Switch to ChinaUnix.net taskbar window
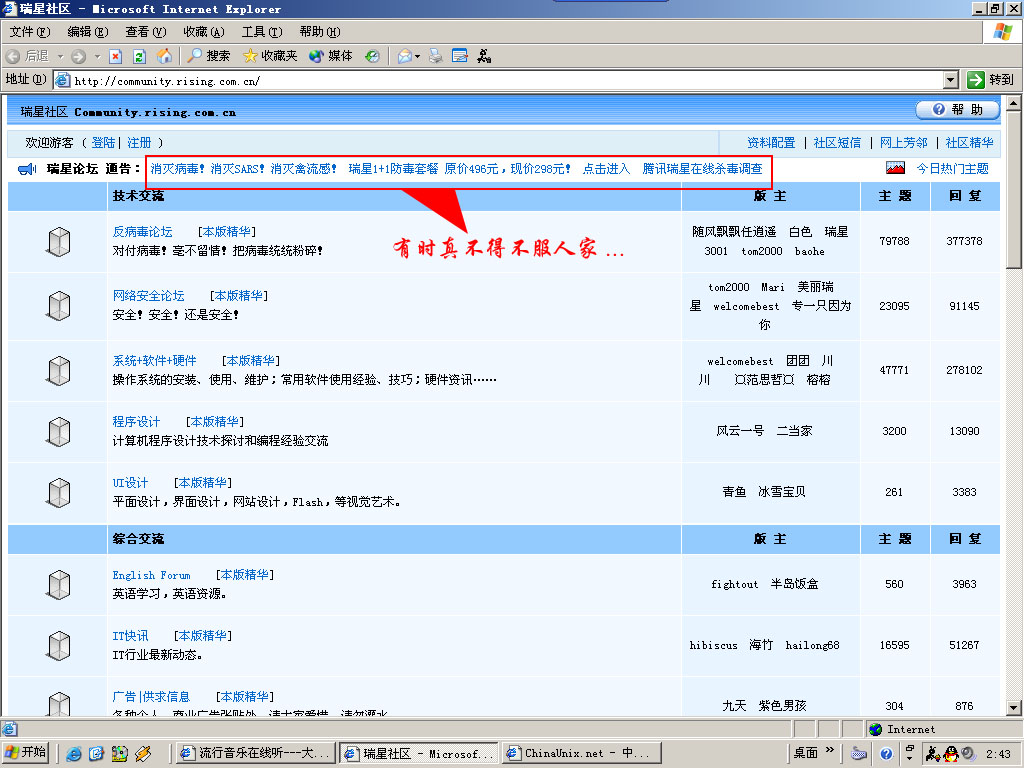Screen dimensions: 1024x768 point(582,754)
